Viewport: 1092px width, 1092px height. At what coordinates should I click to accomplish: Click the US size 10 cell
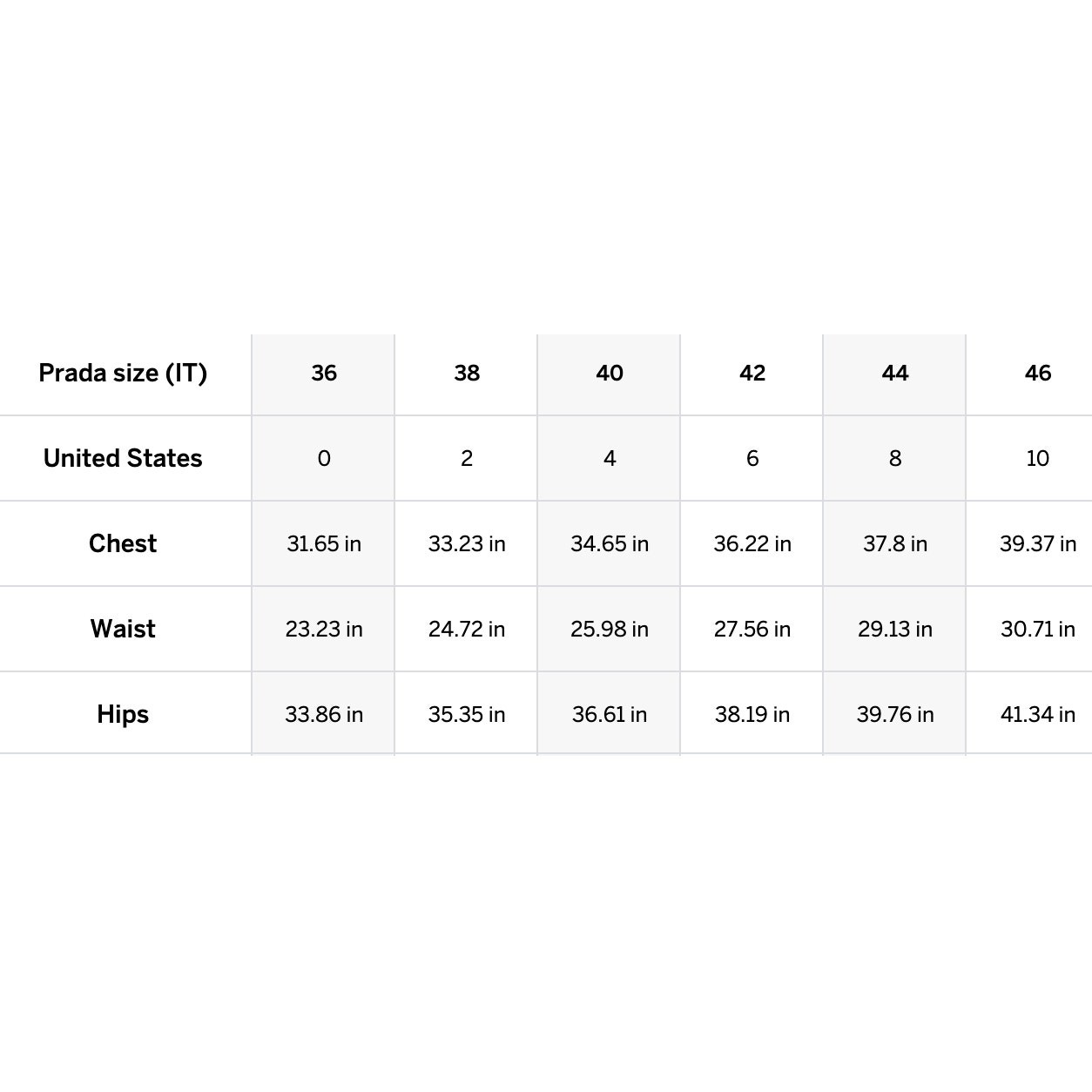pos(1038,458)
